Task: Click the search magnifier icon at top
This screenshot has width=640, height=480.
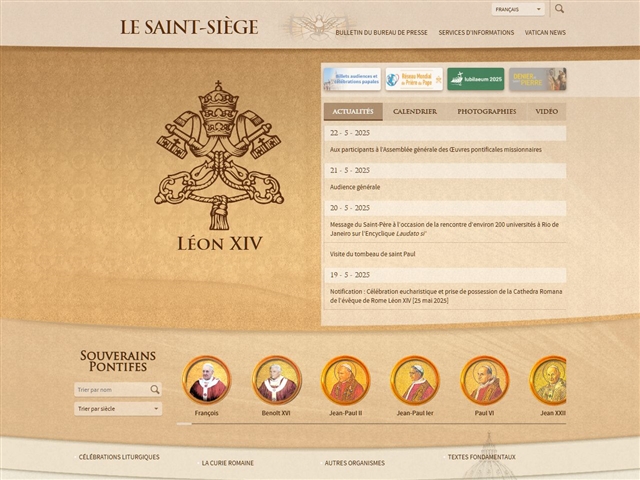Action: [x=559, y=9]
